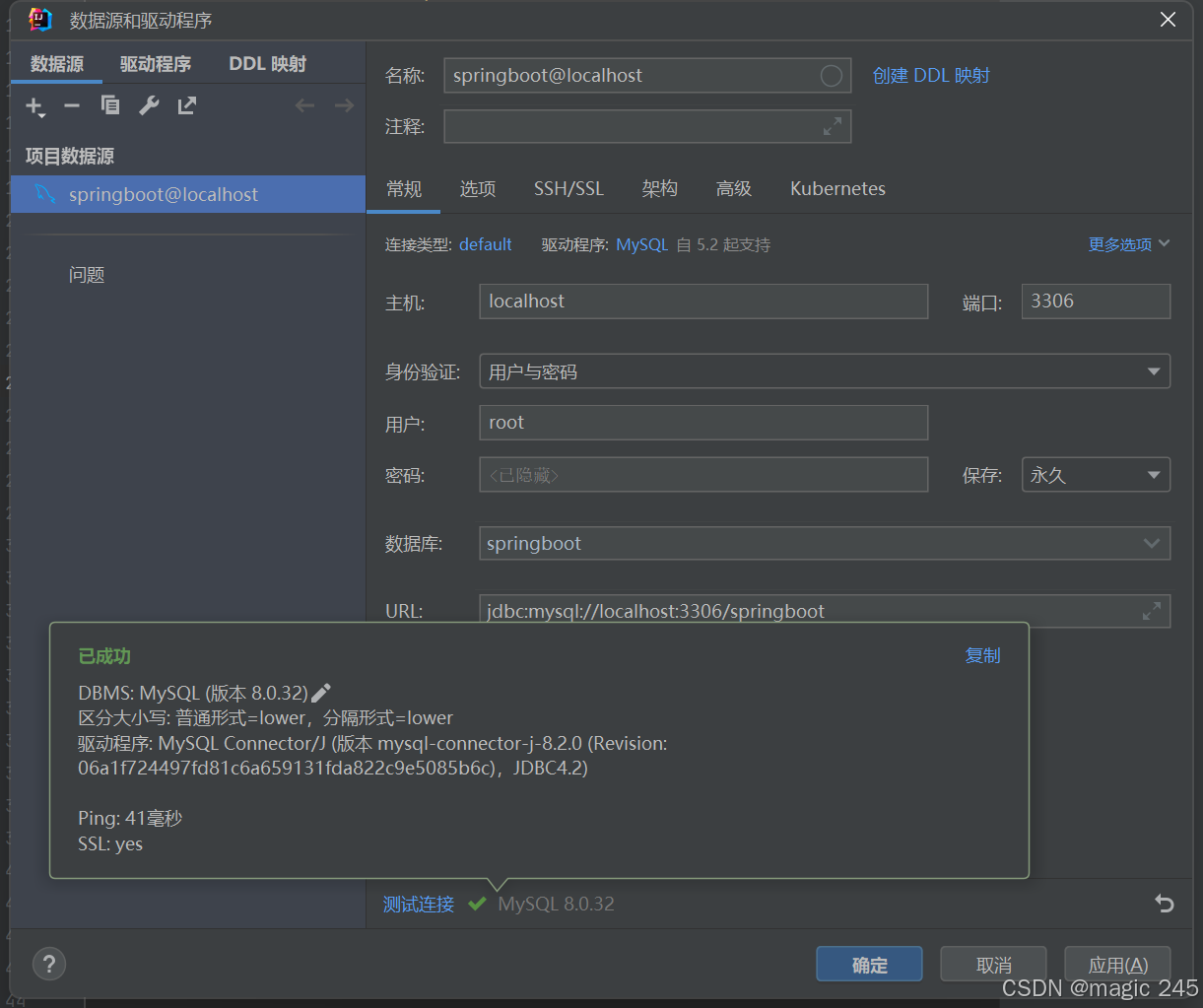
Task: Click the 取消 button
Action: point(993,965)
